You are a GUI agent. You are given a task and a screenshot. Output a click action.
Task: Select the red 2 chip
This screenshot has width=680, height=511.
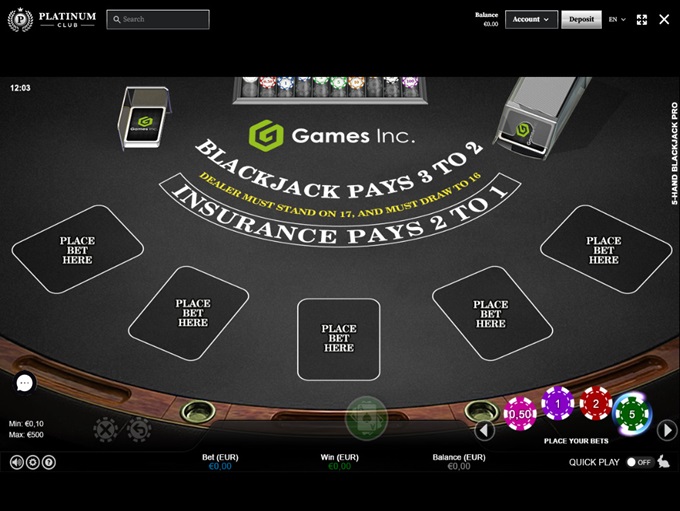pos(595,403)
